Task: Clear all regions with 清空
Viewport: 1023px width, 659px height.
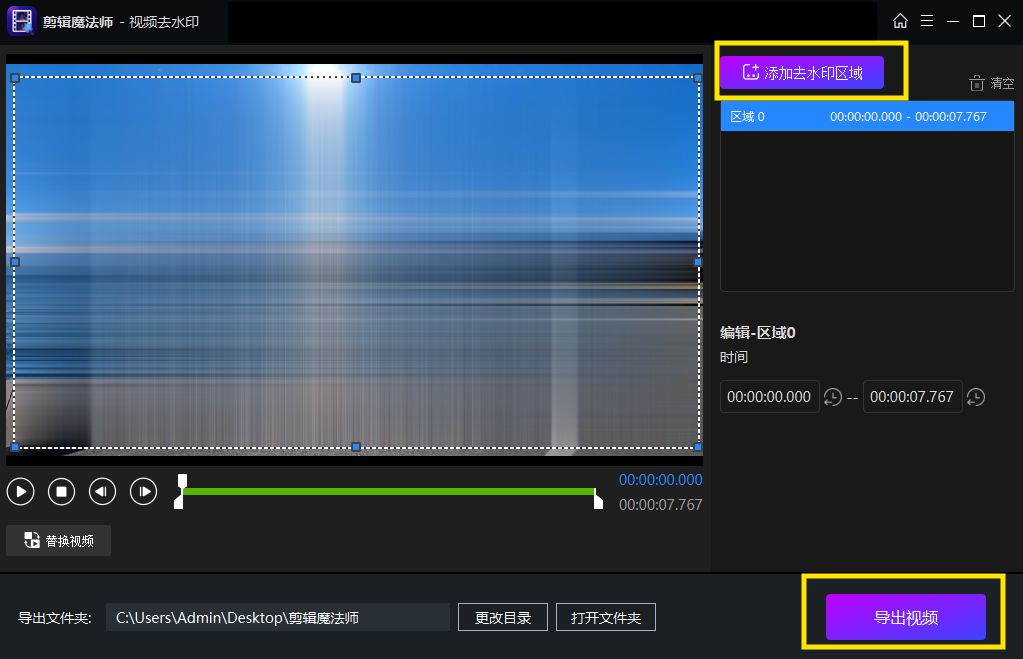Action: click(x=992, y=84)
